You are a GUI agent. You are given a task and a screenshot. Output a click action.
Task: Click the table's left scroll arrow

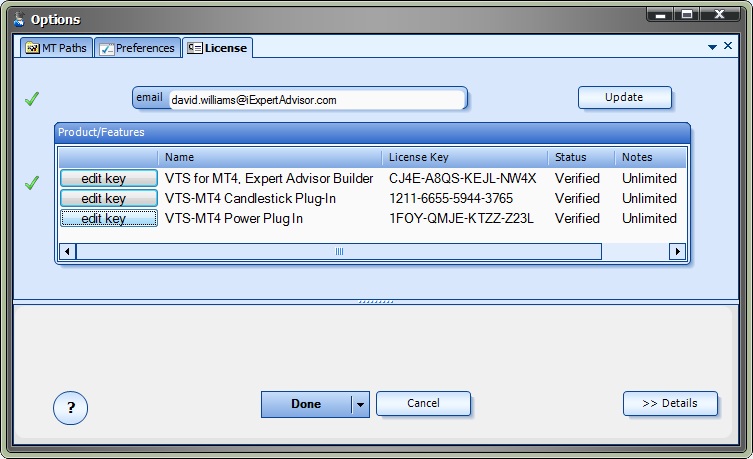(x=67, y=251)
